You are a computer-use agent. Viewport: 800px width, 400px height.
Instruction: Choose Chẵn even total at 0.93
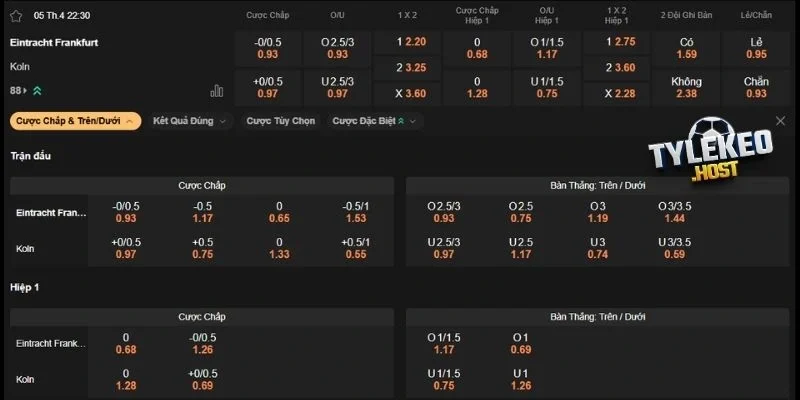point(756,87)
